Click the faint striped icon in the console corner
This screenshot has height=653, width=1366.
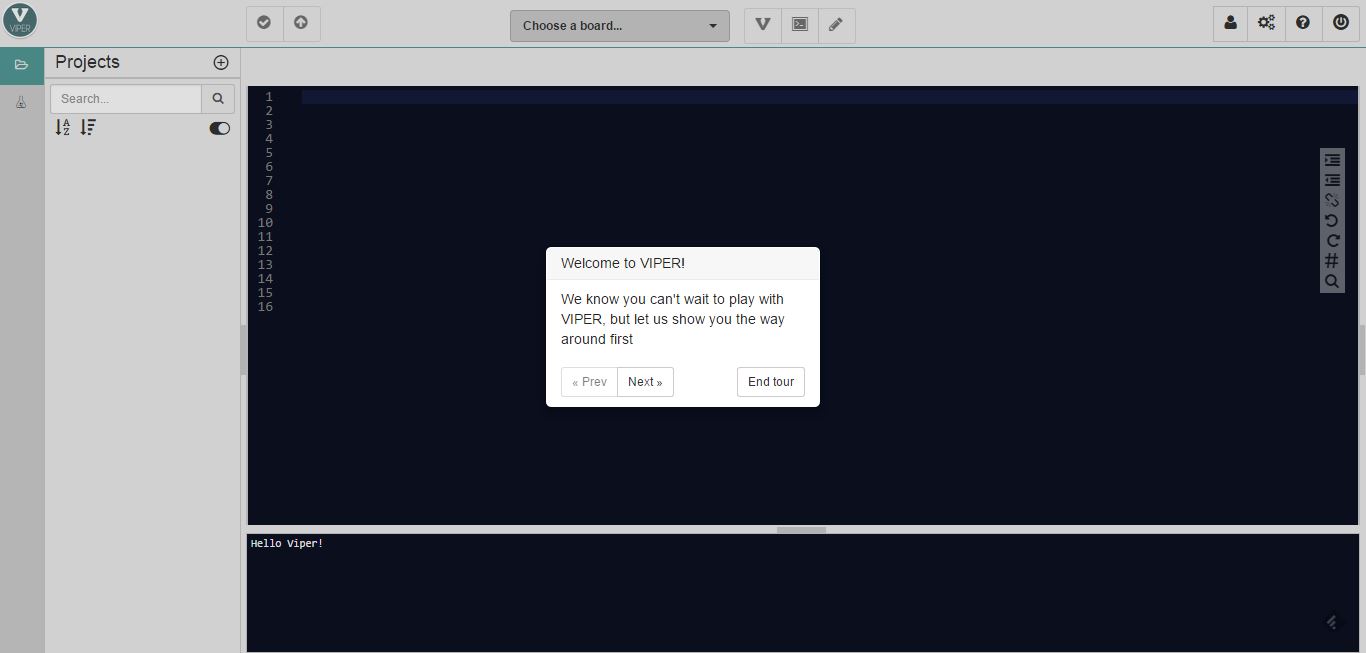pos(1332,622)
